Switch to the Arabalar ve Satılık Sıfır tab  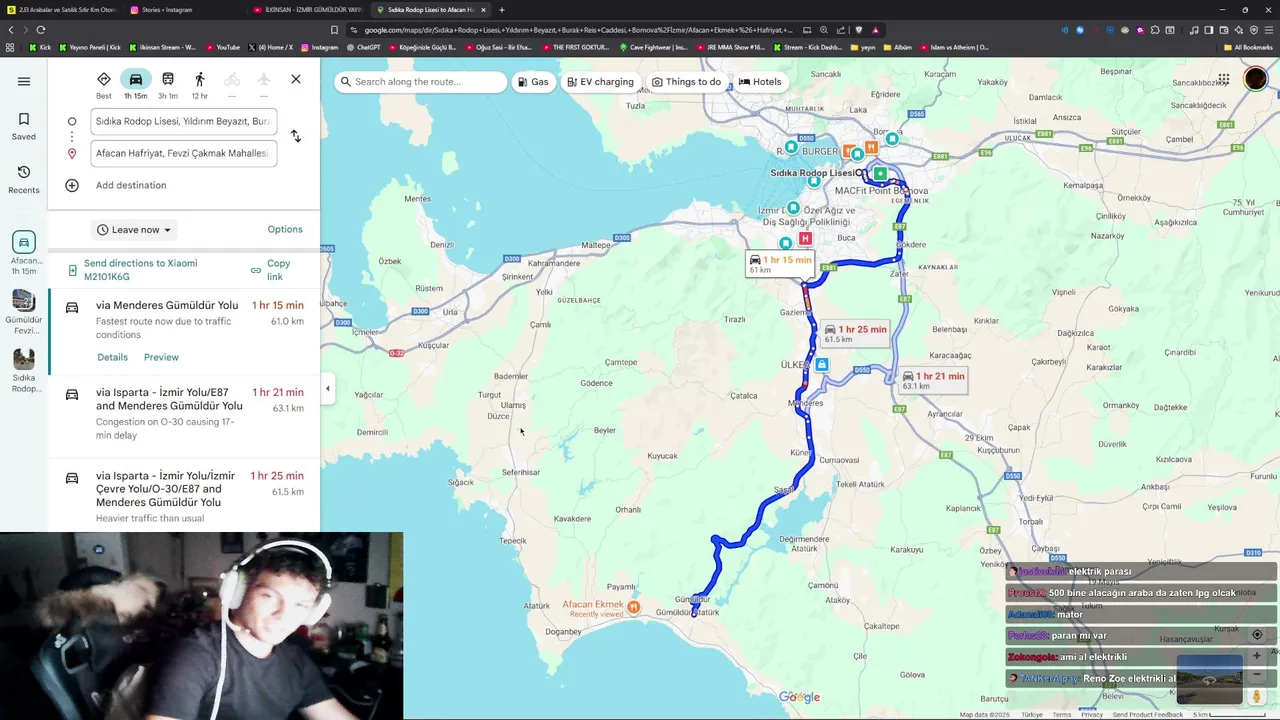pyautogui.click(x=62, y=10)
